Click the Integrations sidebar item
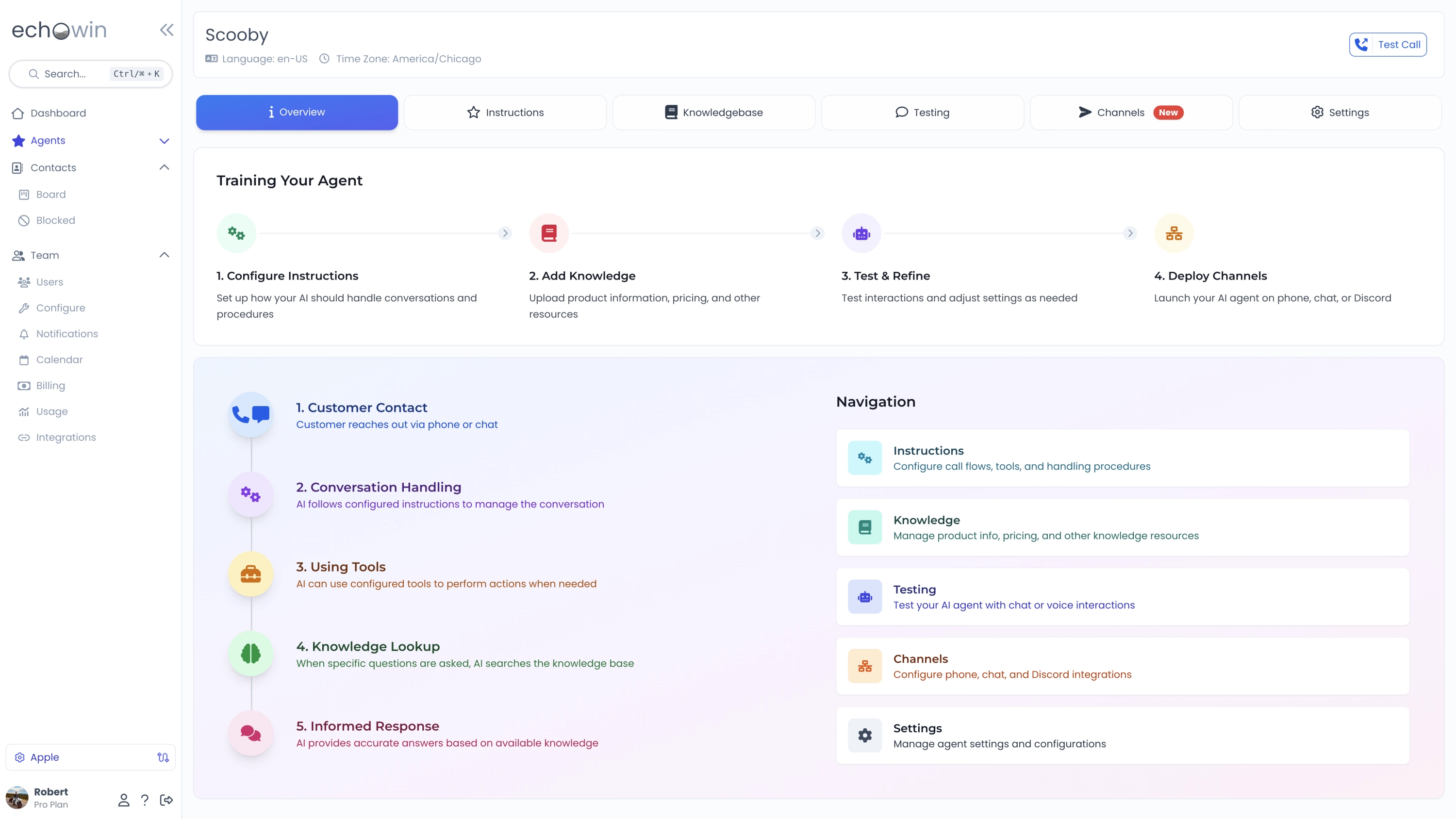Image resolution: width=1456 pixels, height=819 pixels. click(x=66, y=438)
